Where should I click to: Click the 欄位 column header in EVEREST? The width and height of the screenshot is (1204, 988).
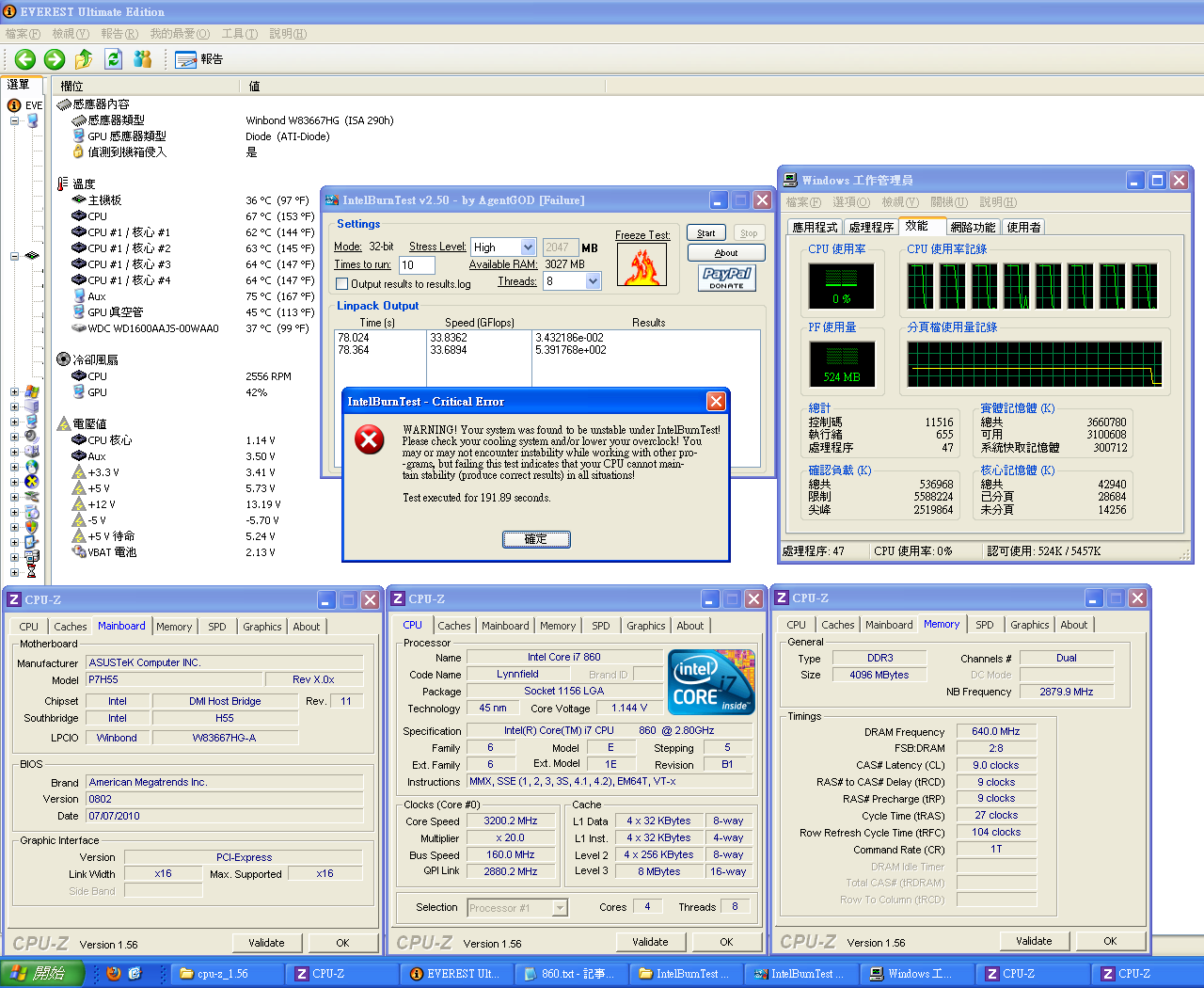coord(146,87)
